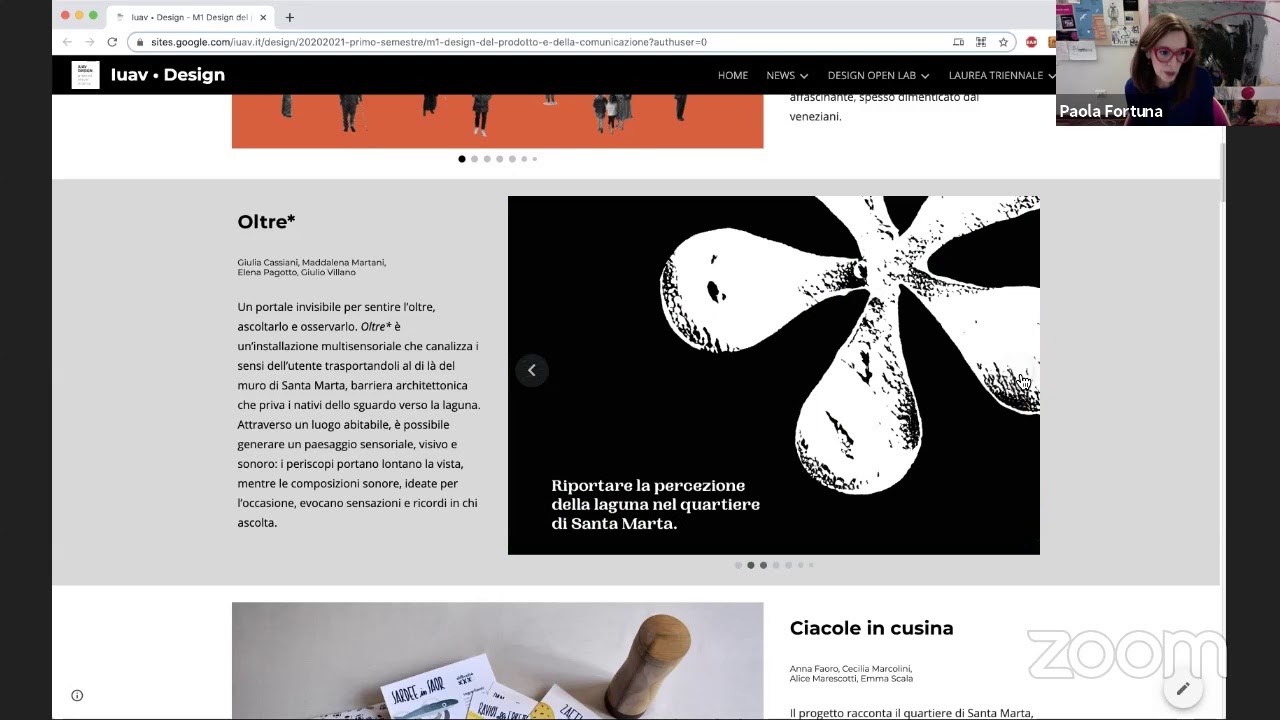Screen dimensions: 1280x720
Task: Show the previous slide in the Oltre carousel
Action: 531,370
